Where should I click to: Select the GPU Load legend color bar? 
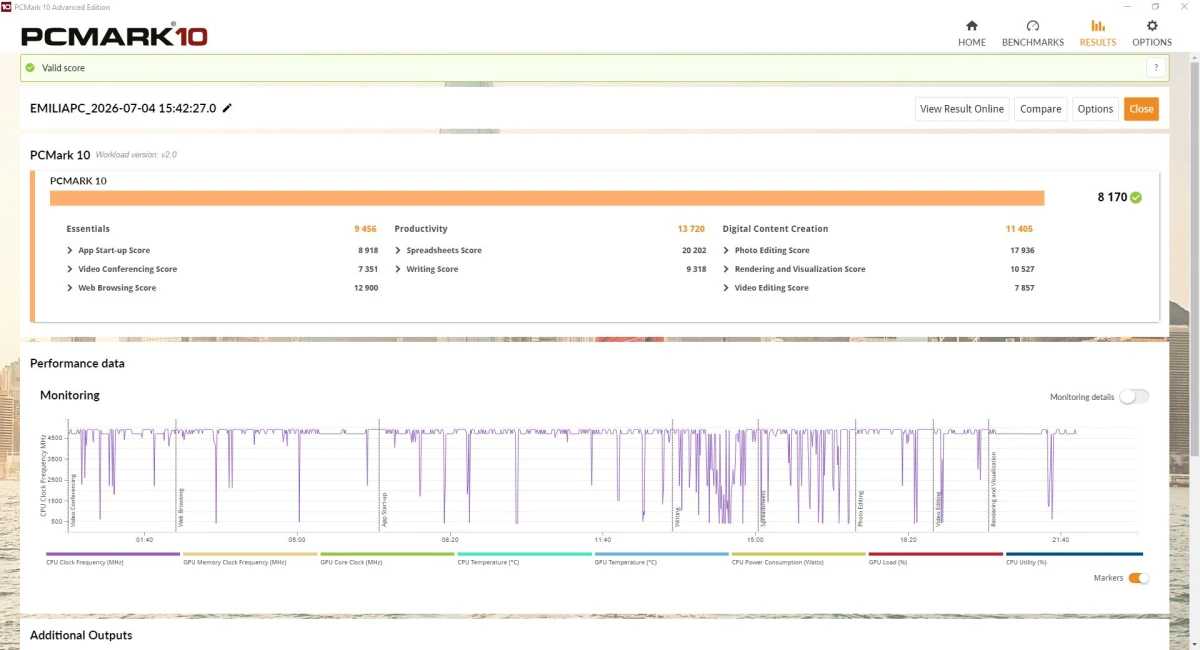click(x=935, y=554)
